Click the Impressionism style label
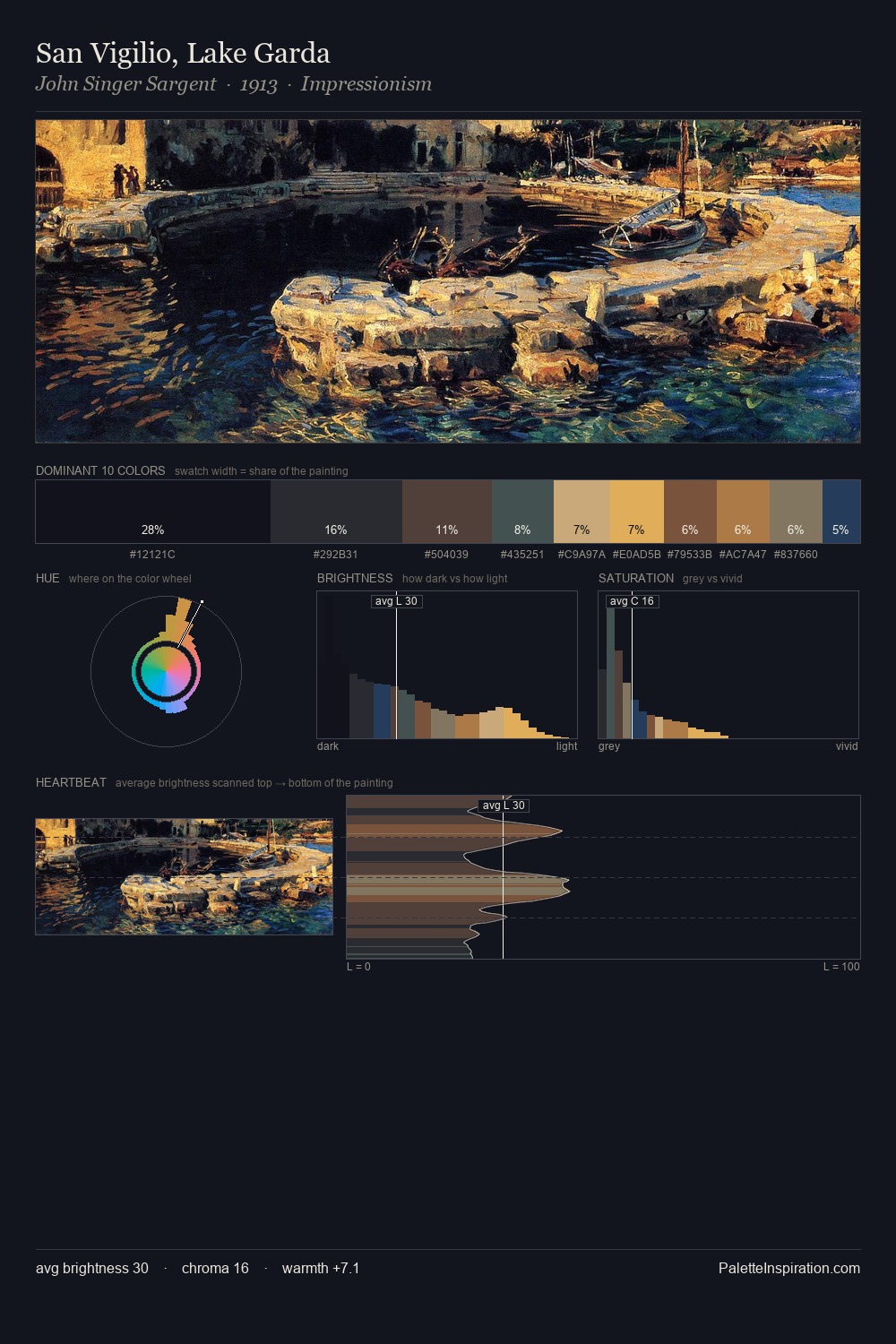The height and width of the screenshot is (1344, 896). click(366, 84)
